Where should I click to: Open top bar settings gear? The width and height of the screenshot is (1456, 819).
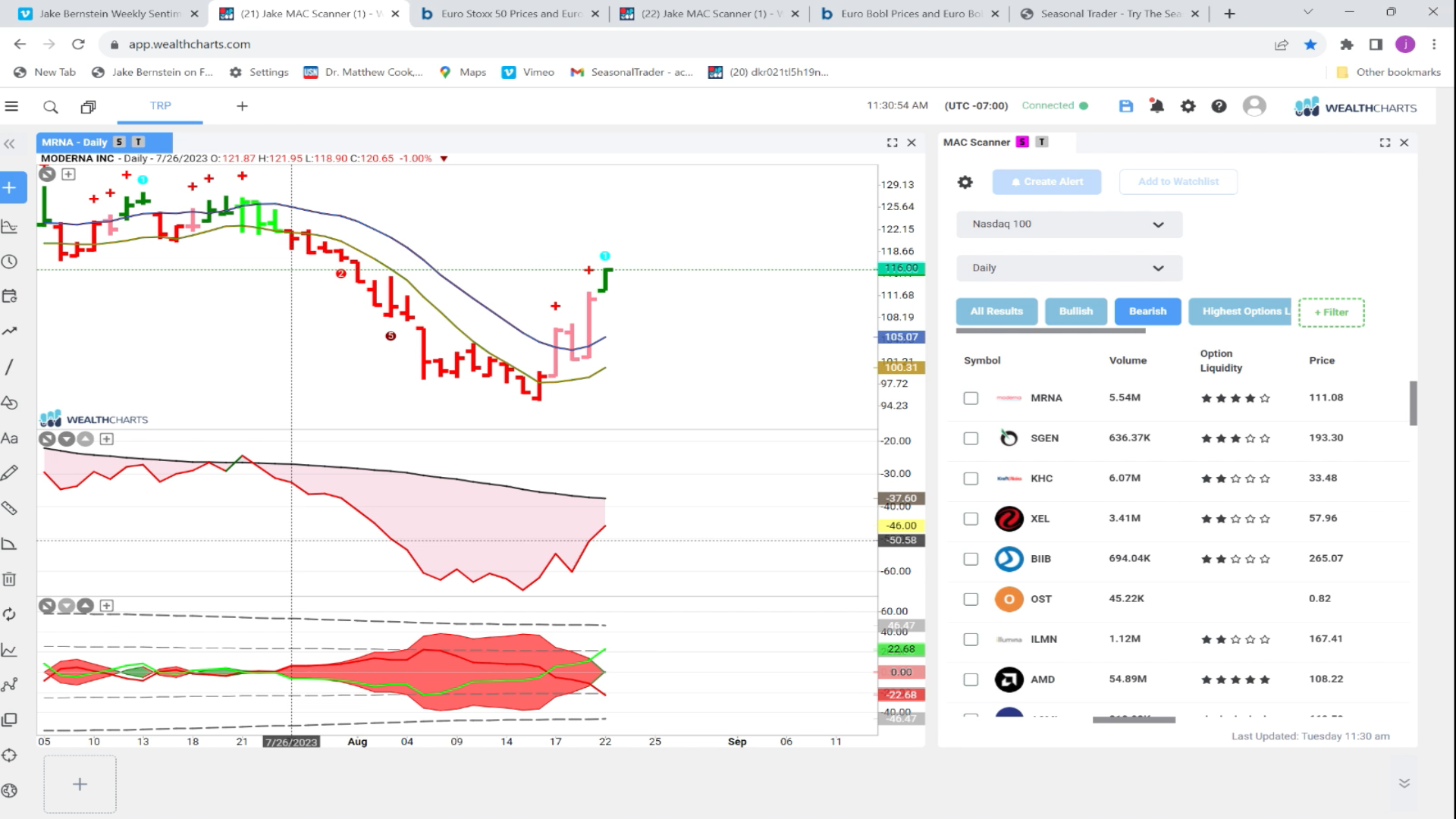1188,107
